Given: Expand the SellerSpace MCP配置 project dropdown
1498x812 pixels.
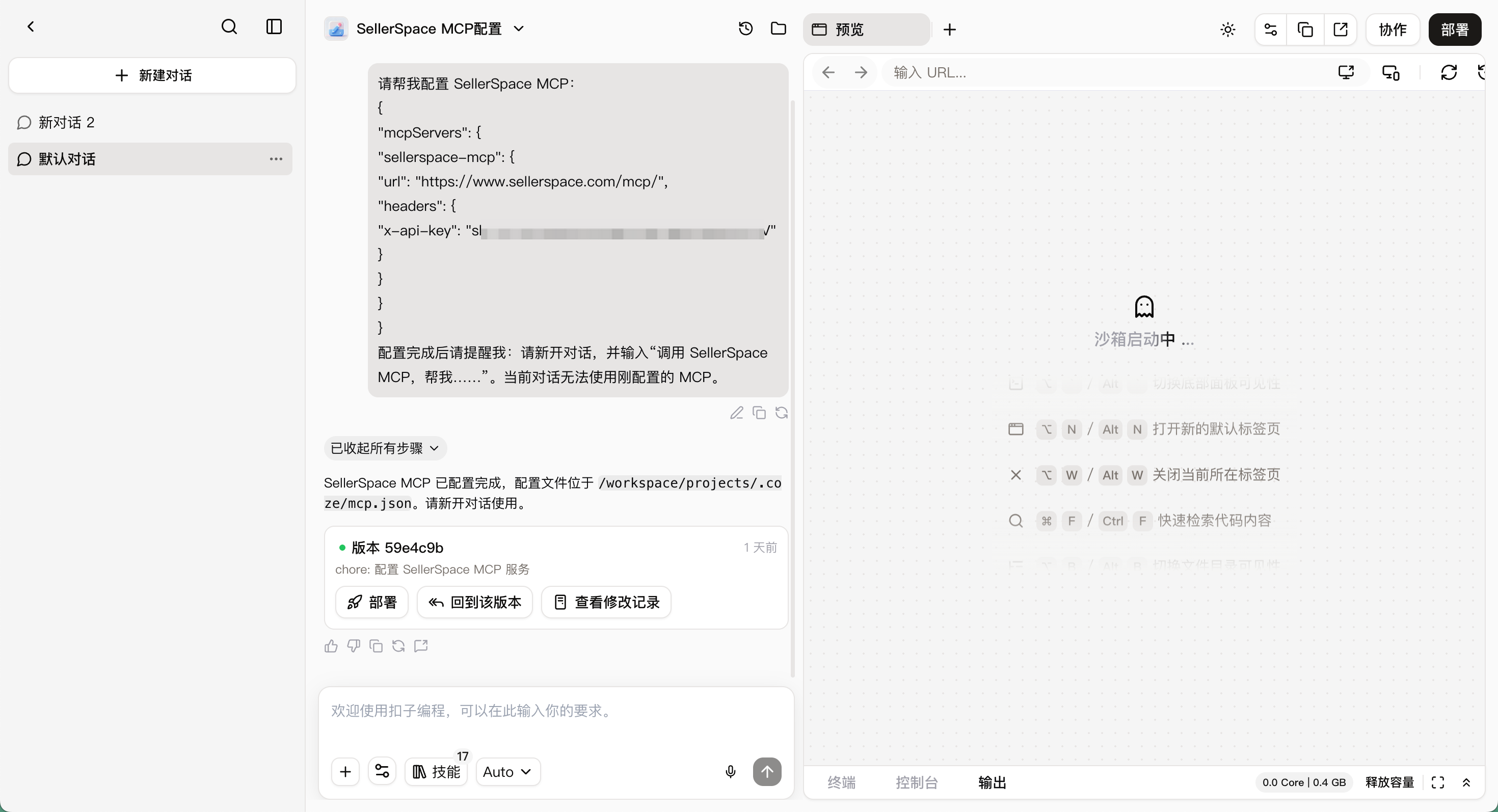Looking at the screenshot, I should 519,29.
